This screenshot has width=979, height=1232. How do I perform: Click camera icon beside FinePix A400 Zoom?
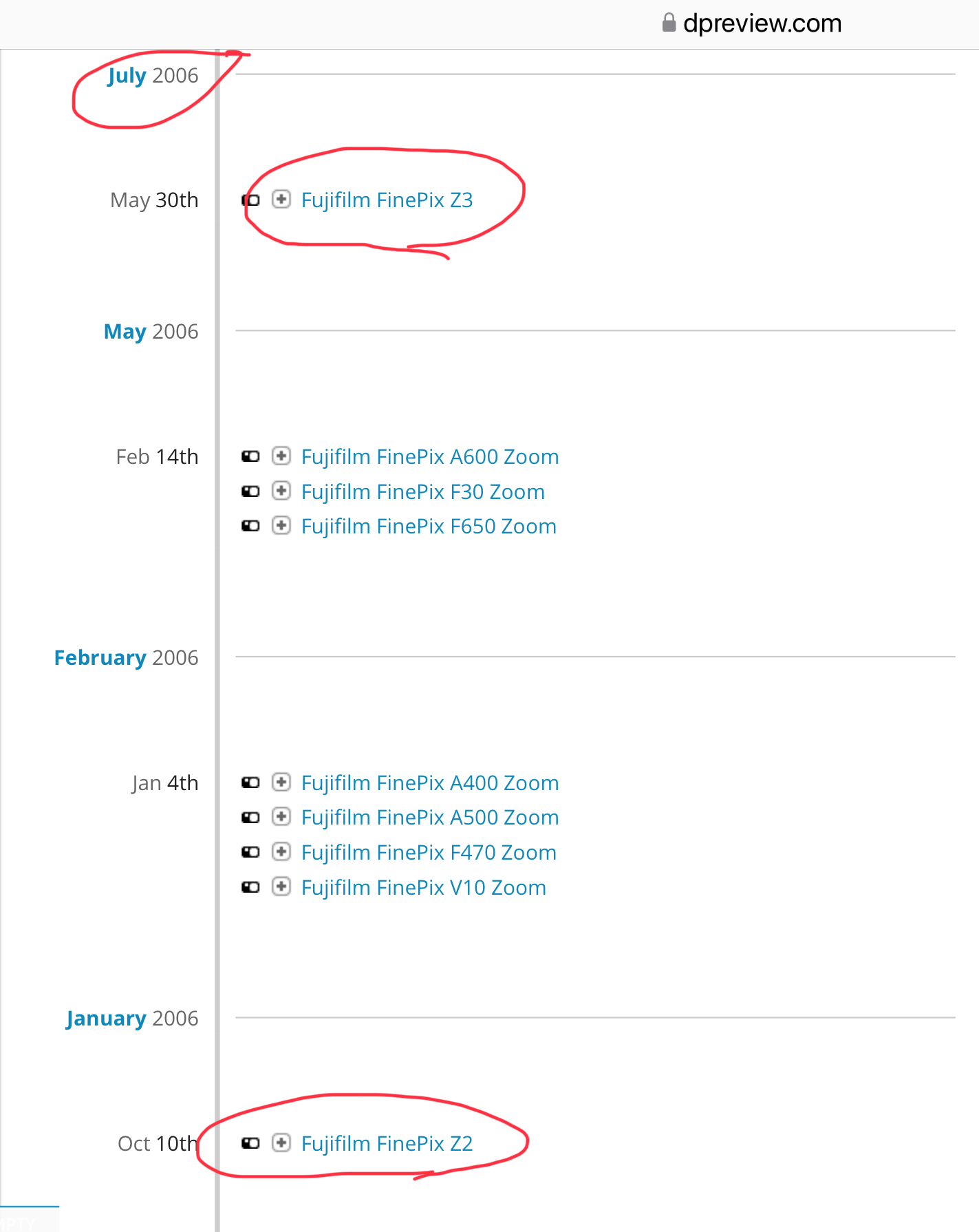point(250,783)
